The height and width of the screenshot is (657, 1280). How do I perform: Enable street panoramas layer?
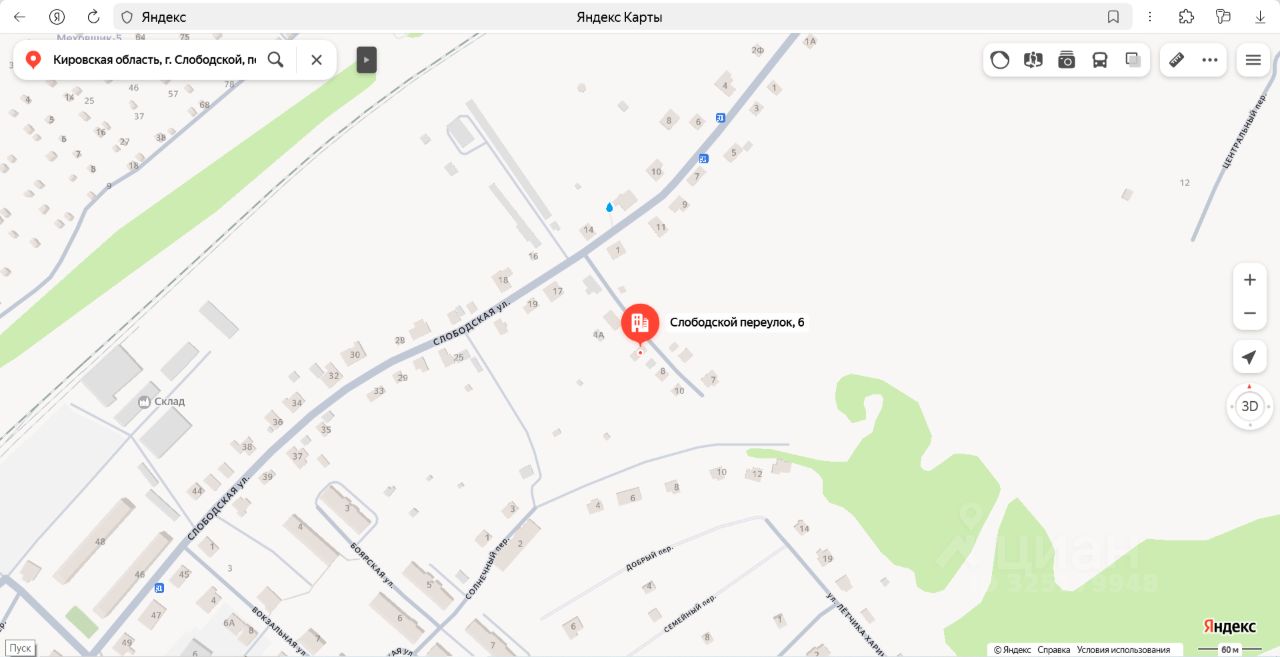[x=1033, y=60]
